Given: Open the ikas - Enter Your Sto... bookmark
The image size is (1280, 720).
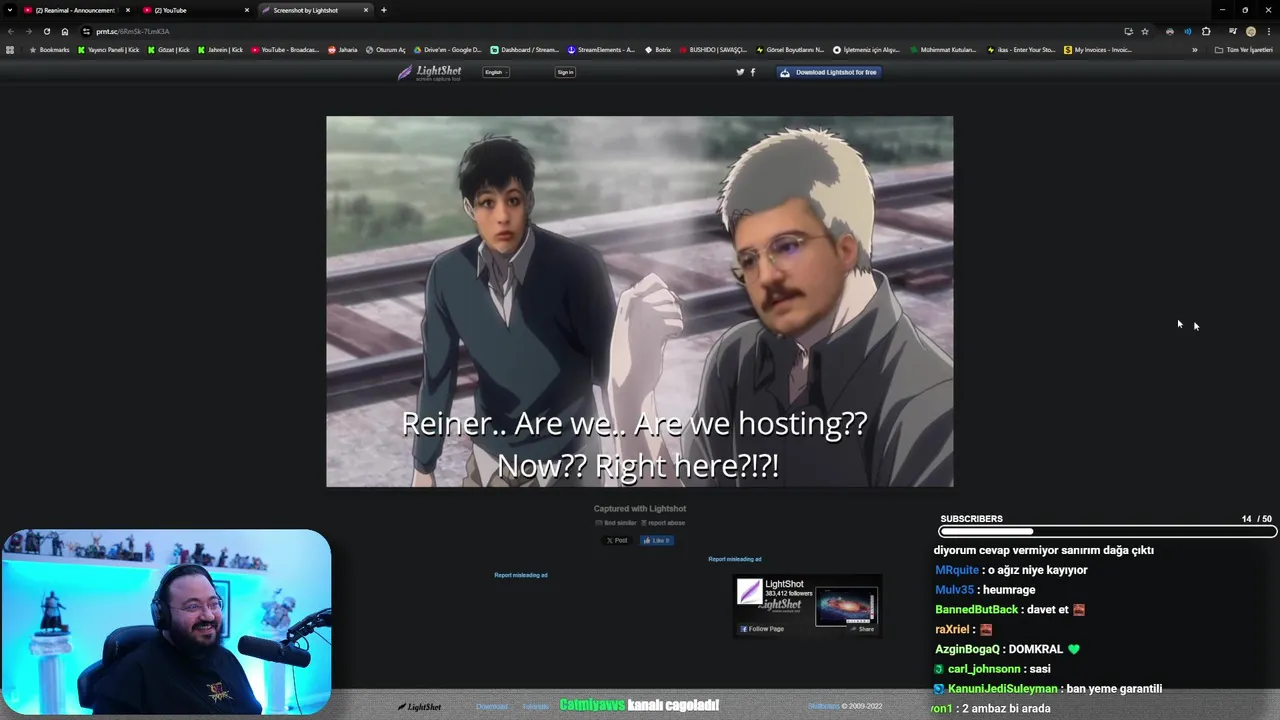Looking at the screenshot, I should (1020, 50).
